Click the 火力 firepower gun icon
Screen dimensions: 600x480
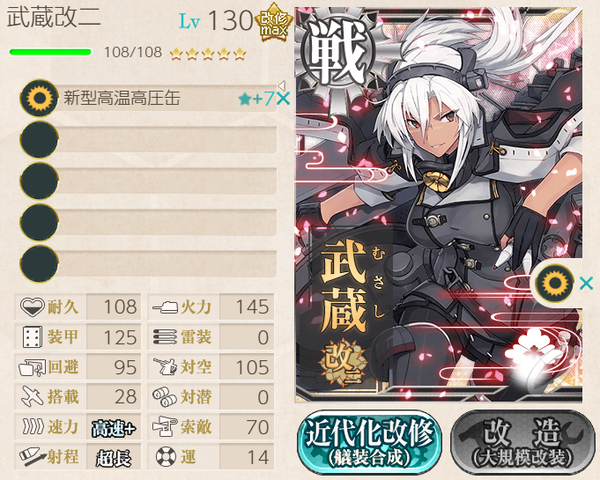165,307
